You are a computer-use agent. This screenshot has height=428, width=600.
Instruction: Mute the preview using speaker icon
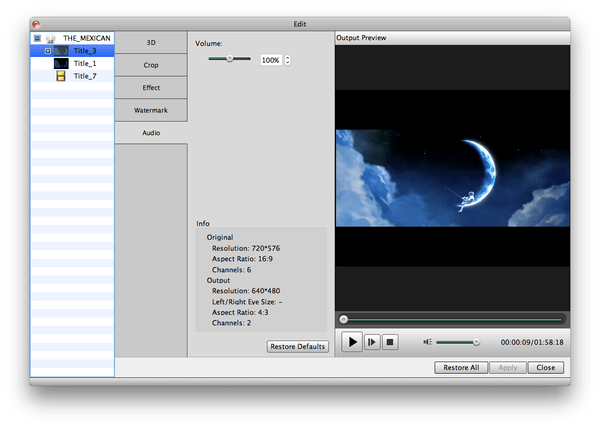click(x=427, y=342)
